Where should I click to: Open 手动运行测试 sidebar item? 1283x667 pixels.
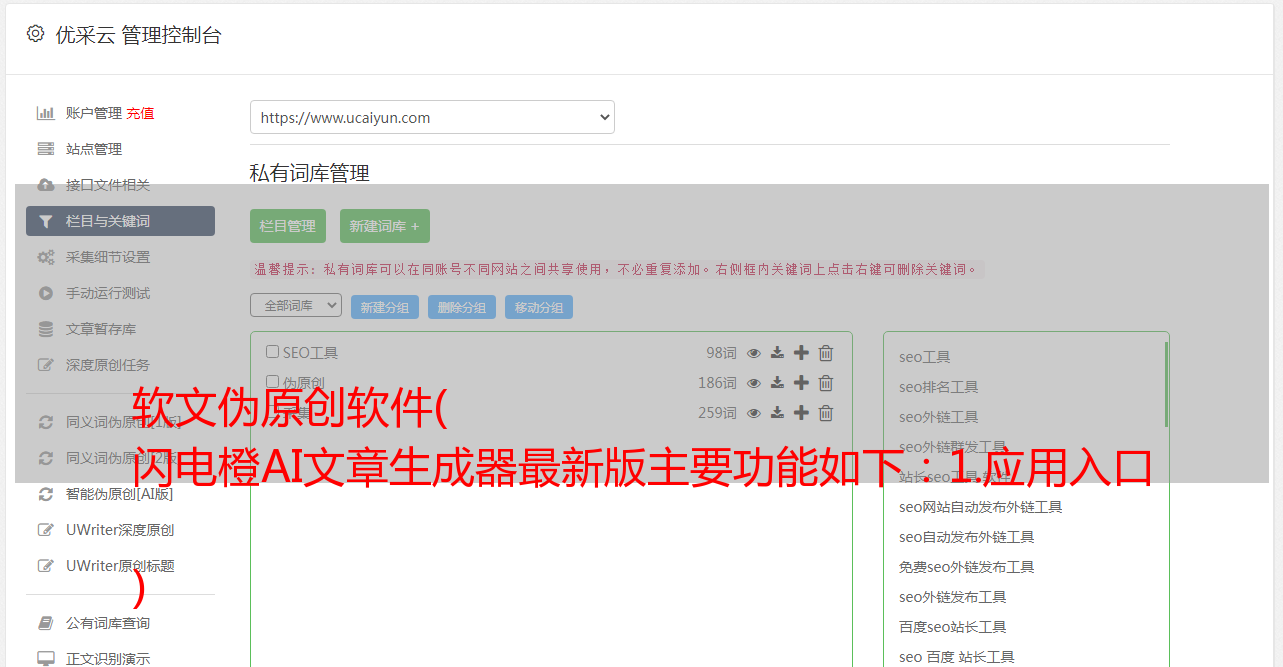click(x=108, y=293)
